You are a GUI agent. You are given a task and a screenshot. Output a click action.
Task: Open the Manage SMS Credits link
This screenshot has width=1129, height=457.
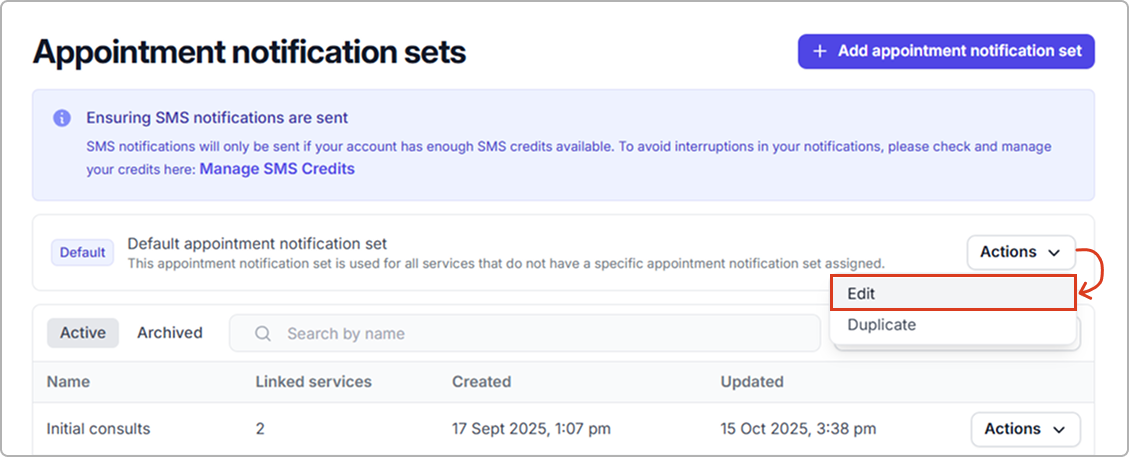point(277,169)
